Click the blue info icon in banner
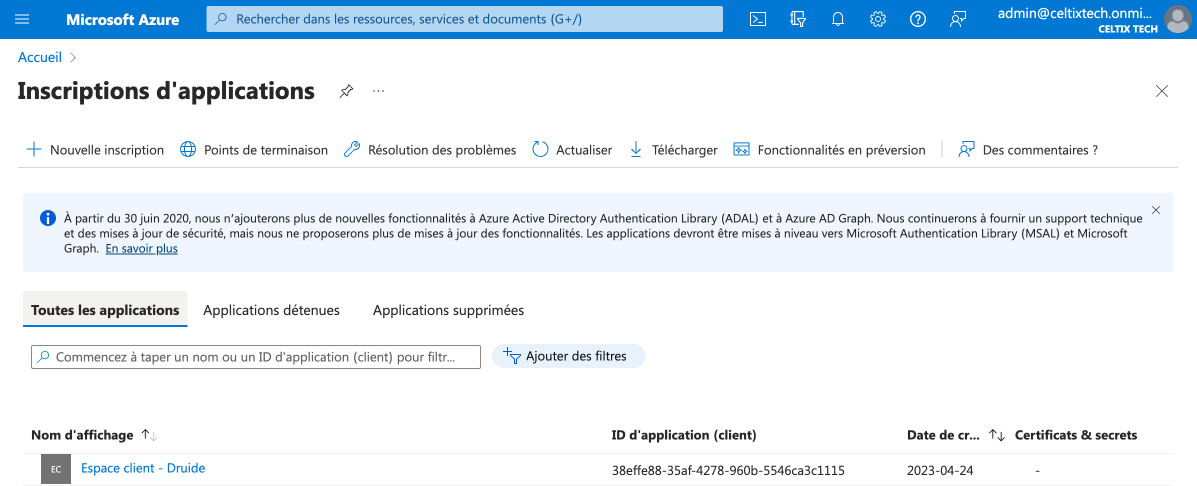1197x486 pixels. (x=47, y=217)
